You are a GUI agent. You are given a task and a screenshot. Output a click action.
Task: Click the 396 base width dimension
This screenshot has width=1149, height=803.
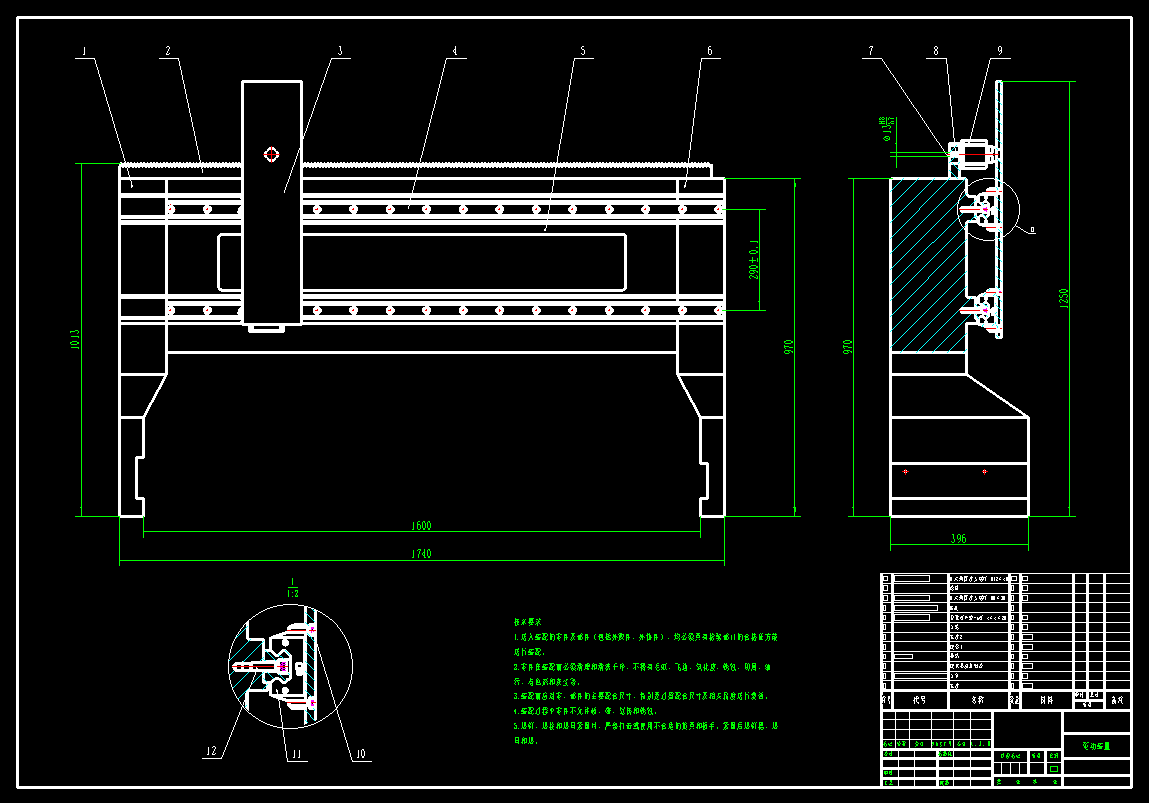(x=958, y=539)
